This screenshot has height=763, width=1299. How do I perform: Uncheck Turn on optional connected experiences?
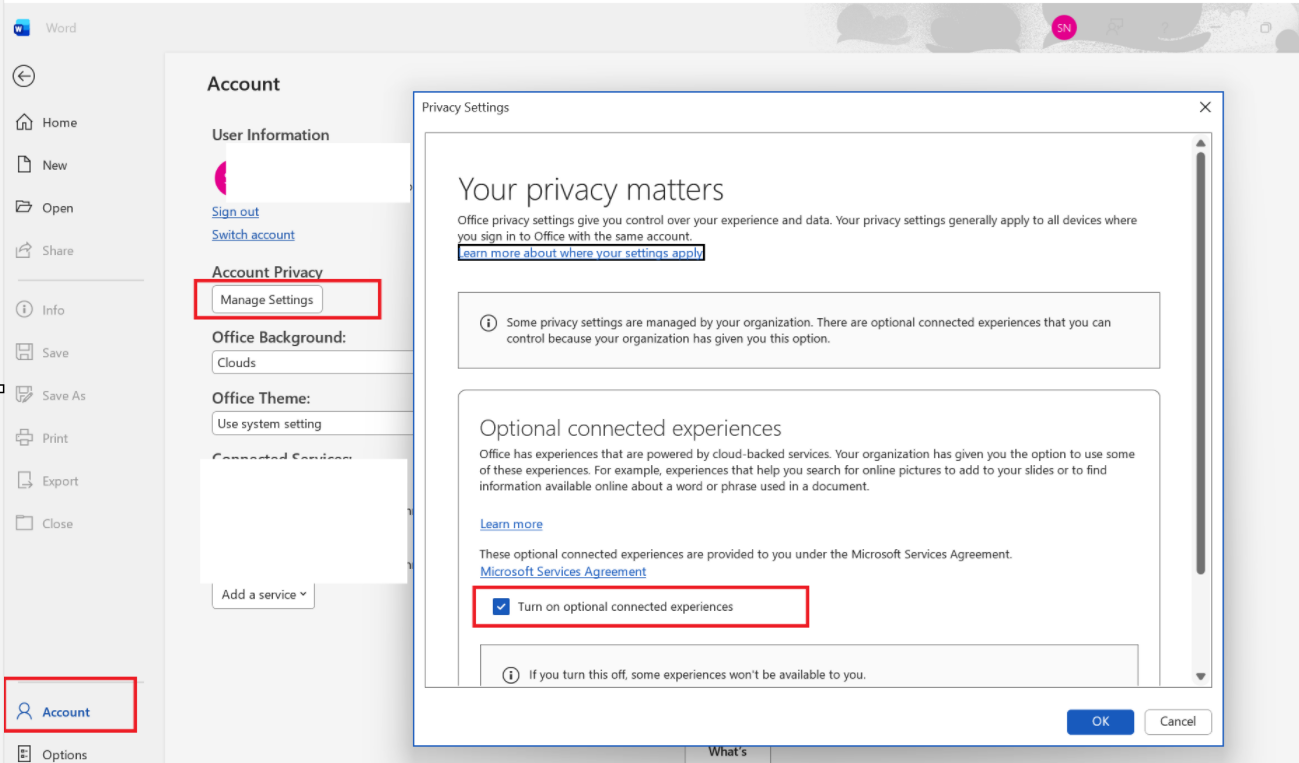point(501,607)
